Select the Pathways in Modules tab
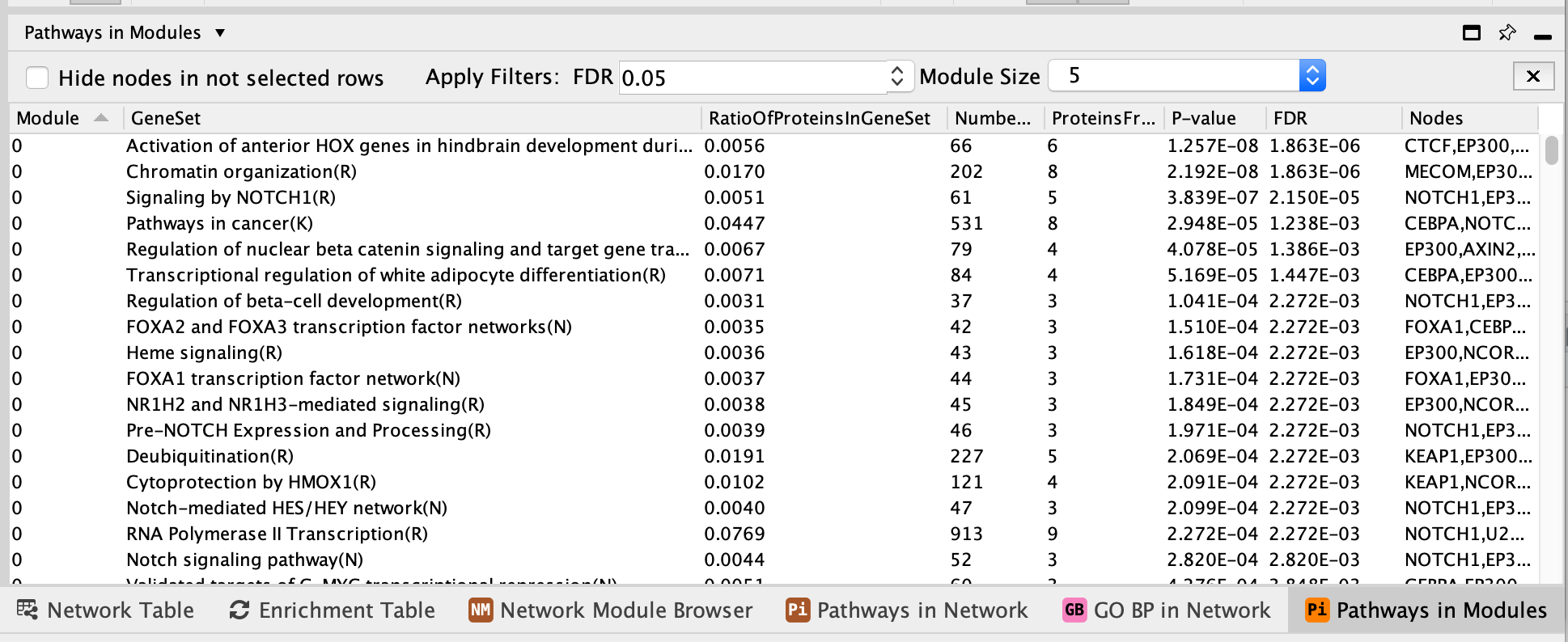Screen dimensions: 1568x642 pos(1426,610)
